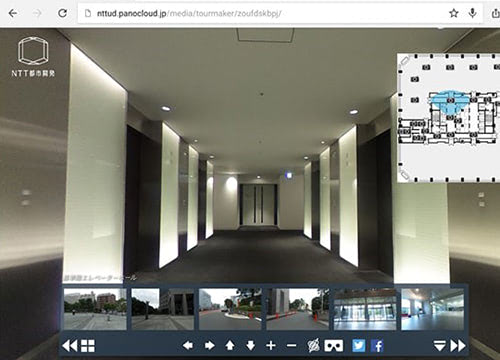Viewport: 500px width, 360px height.
Task: Bookmark the page with the star icon
Action: coord(453,13)
